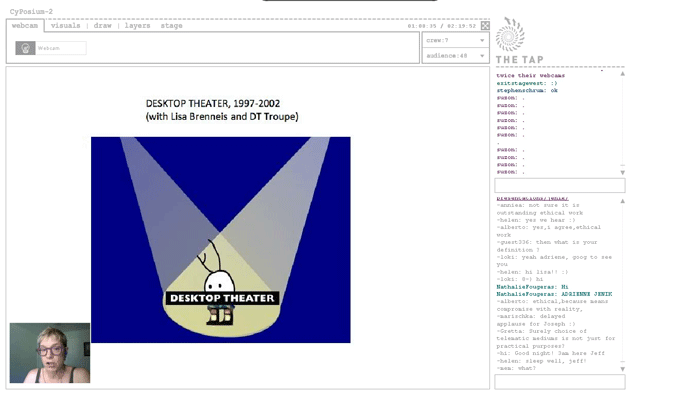Go to the stage tab

pyautogui.click(x=171, y=26)
